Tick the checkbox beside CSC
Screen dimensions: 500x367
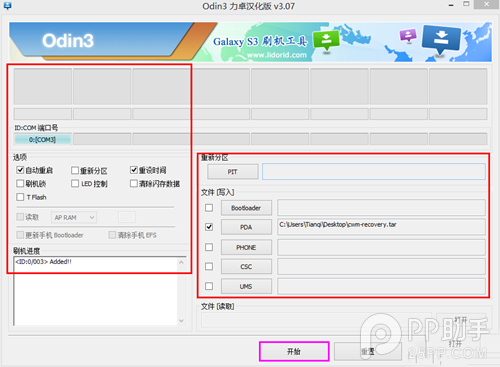click(x=209, y=266)
